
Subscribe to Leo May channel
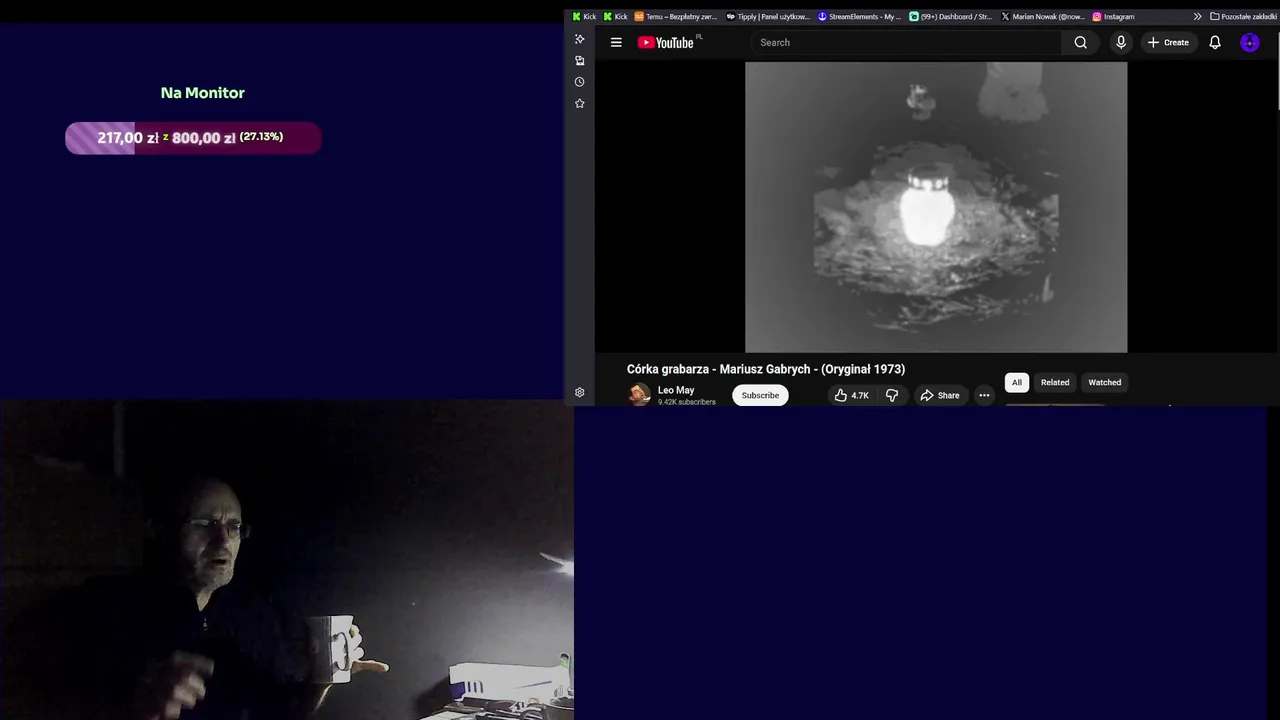pos(760,395)
